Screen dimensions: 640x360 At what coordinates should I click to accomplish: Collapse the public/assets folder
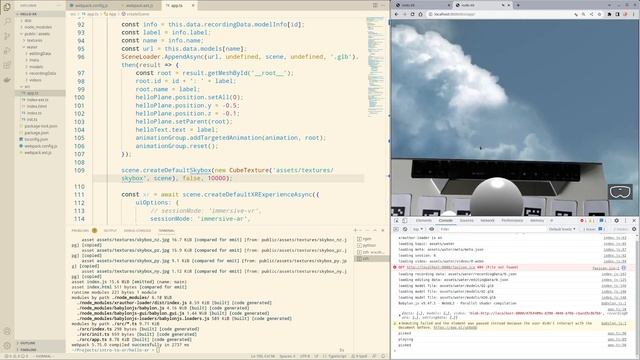(x=36, y=34)
